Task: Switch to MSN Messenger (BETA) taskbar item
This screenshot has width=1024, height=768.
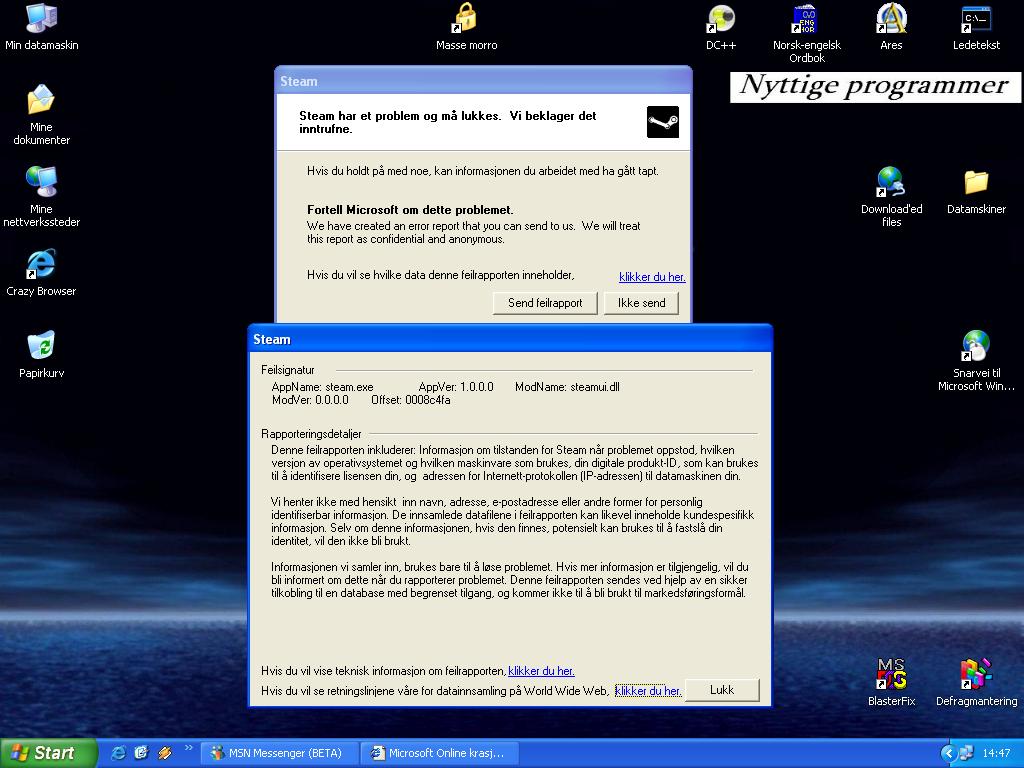Action: point(279,753)
